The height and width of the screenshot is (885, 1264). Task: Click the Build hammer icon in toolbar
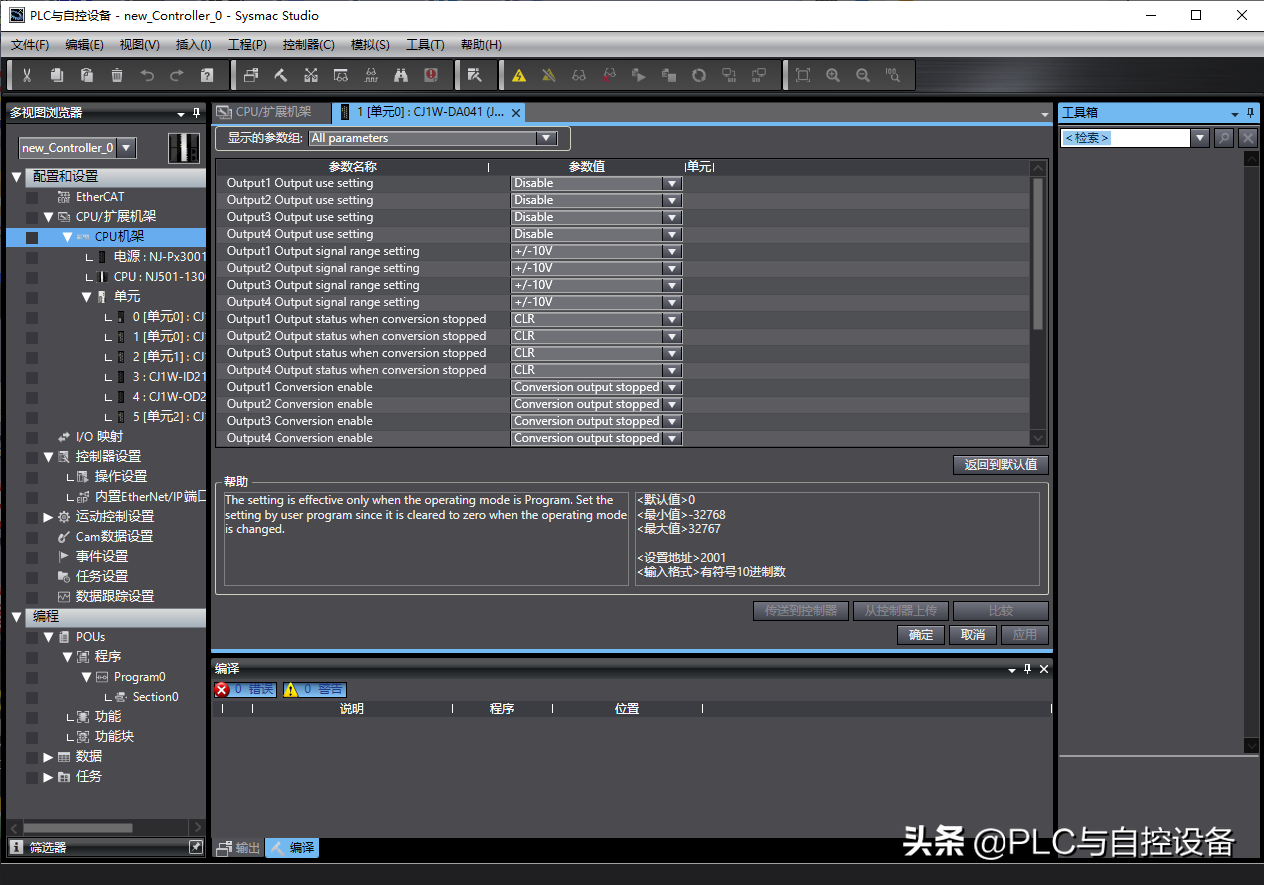281,75
